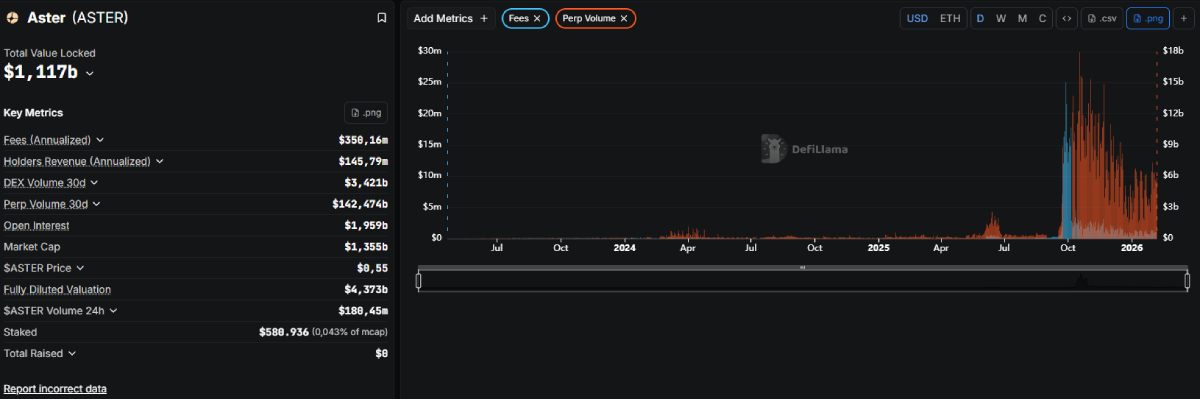Remove the Fees metric chip
The height and width of the screenshot is (399, 1200).
537,18
